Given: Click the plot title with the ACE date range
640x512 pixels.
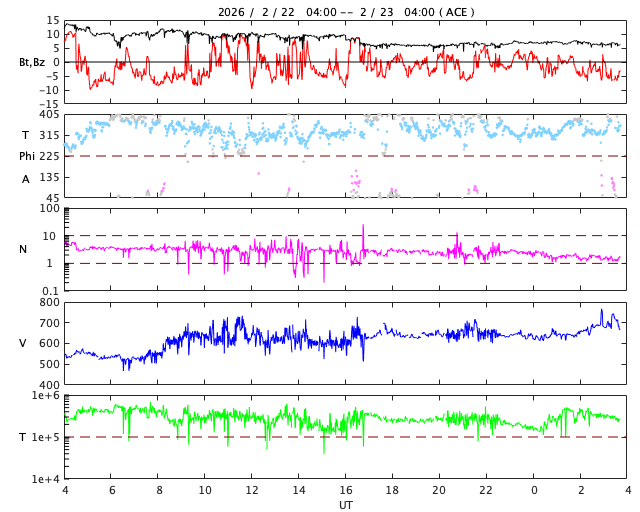Looking at the screenshot, I should [x=346, y=12].
